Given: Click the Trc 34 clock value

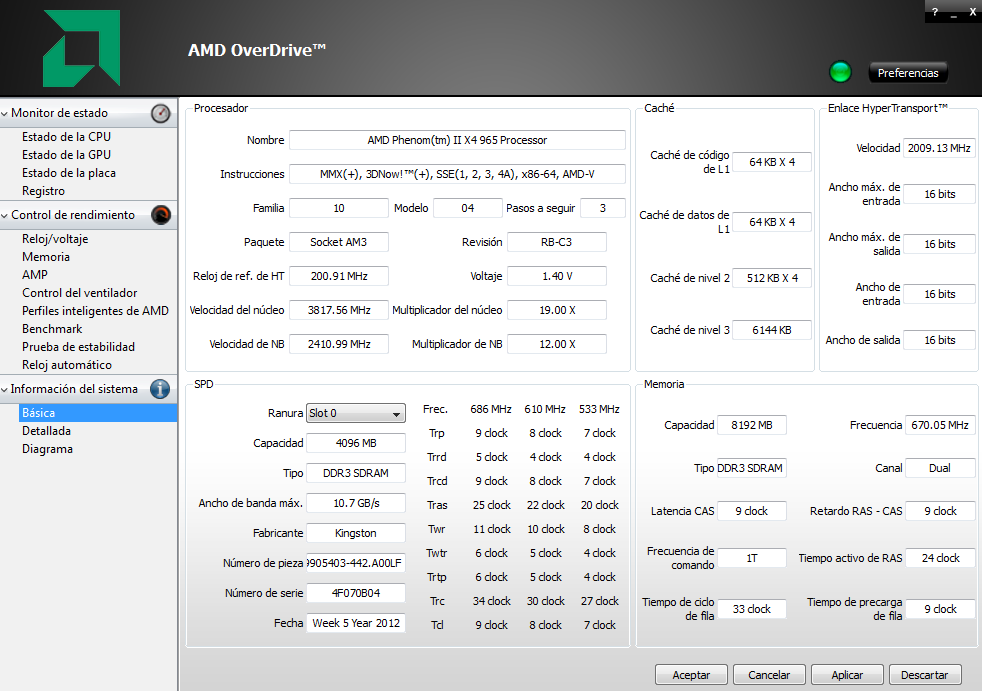Looking at the screenshot, I should coord(492,601).
